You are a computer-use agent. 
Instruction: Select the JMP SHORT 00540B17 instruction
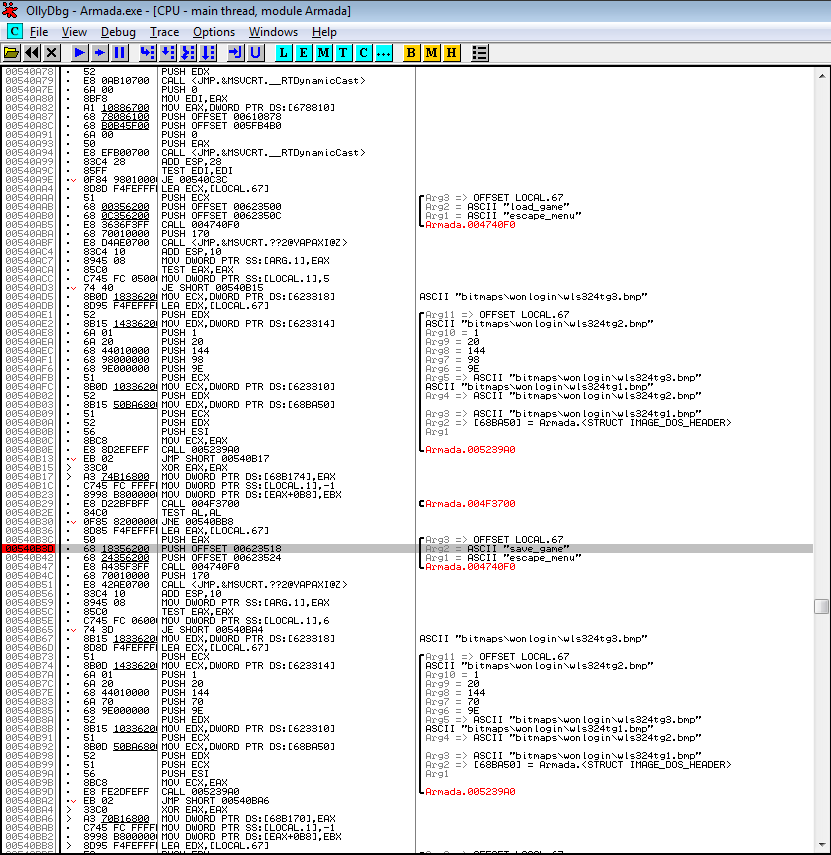pos(215,459)
